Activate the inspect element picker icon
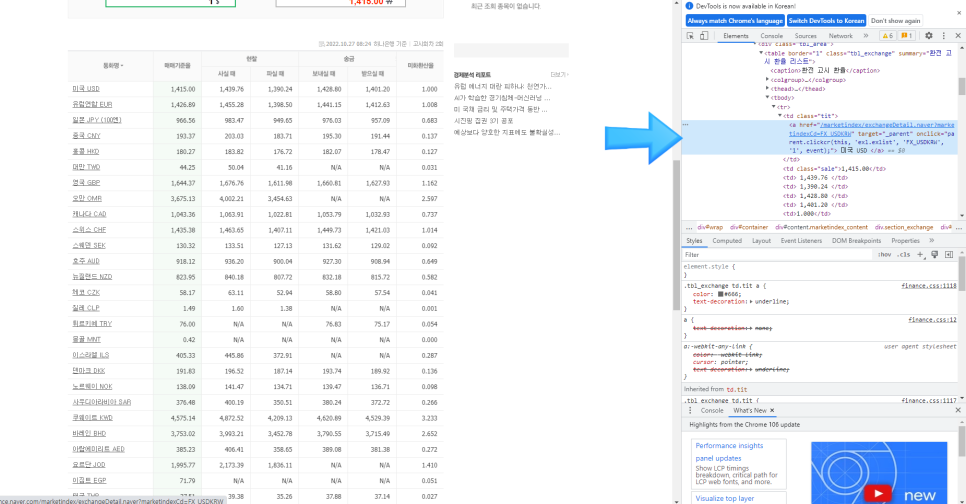This screenshot has height=504, width=966. pyautogui.click(x=690, y=36)
